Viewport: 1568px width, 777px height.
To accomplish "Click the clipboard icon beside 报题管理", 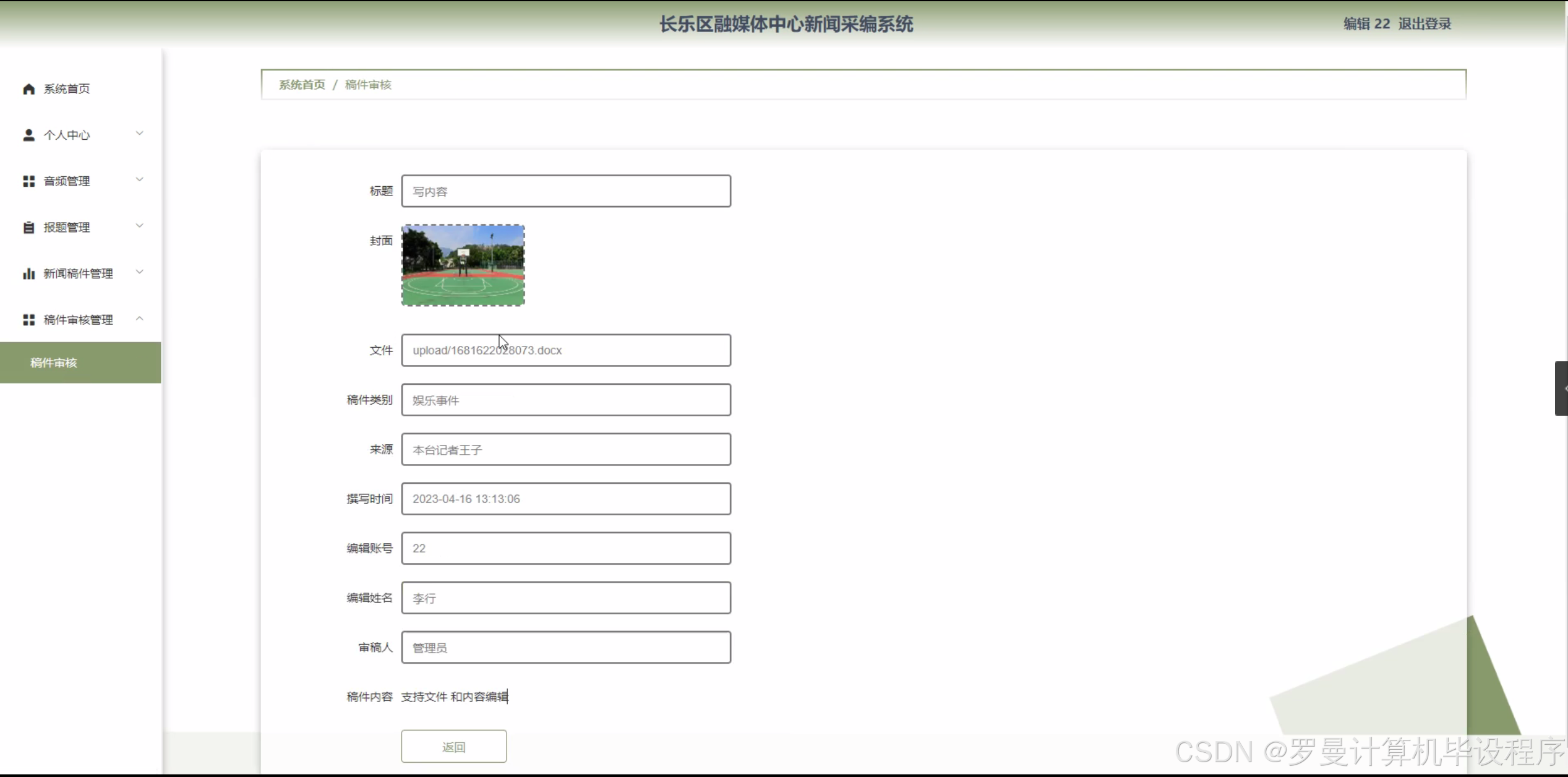I will point(28,228).
